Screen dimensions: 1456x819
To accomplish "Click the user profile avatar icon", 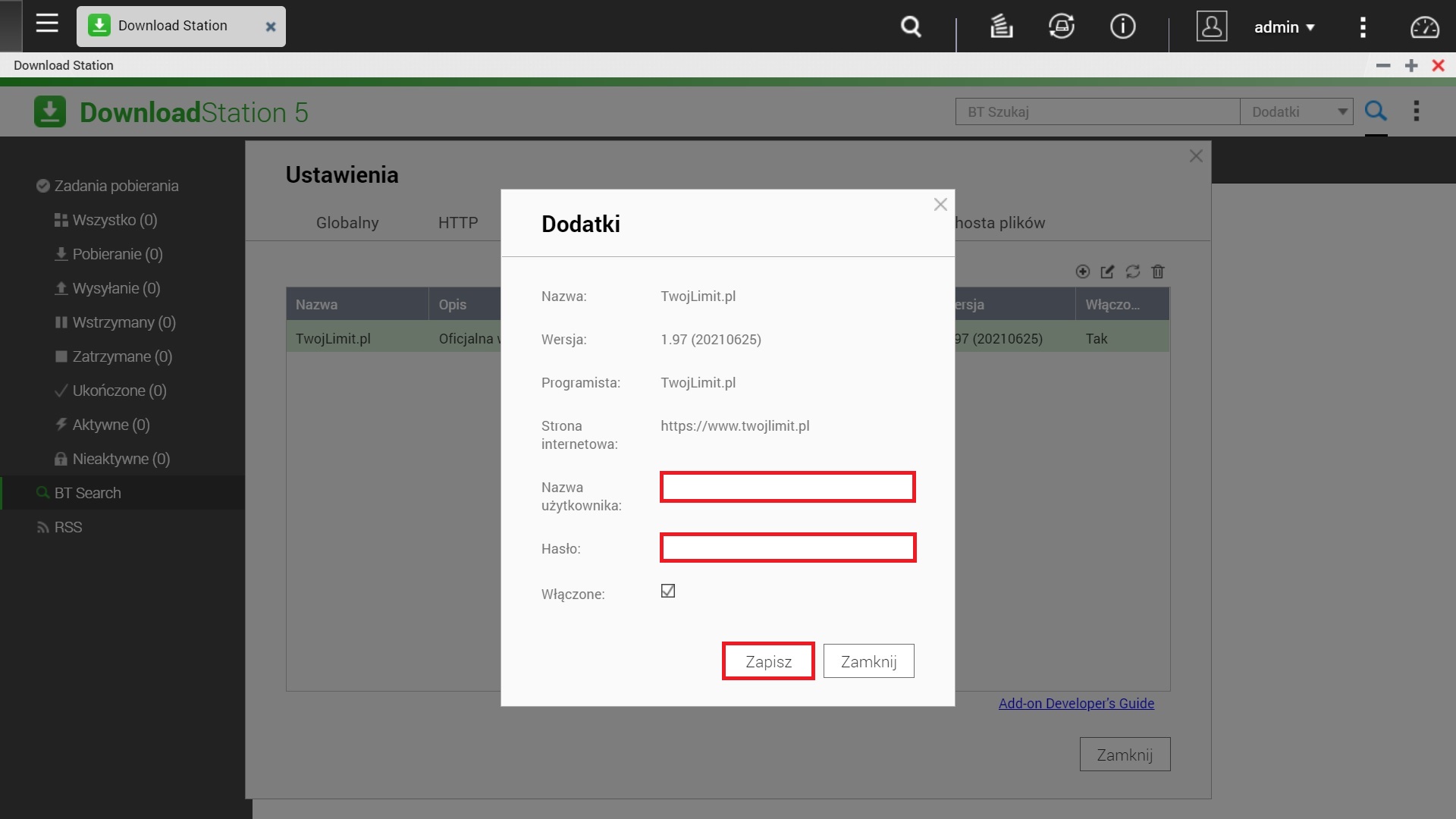I will pos(1212,27).
